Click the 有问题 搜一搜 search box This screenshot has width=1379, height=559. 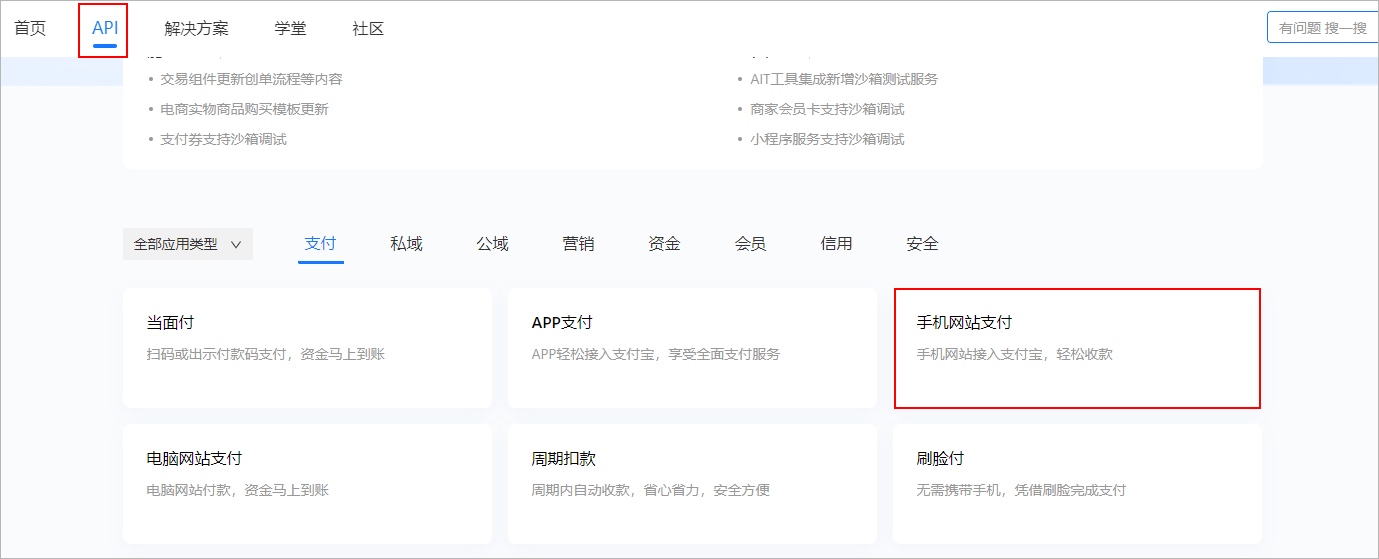1322,28
